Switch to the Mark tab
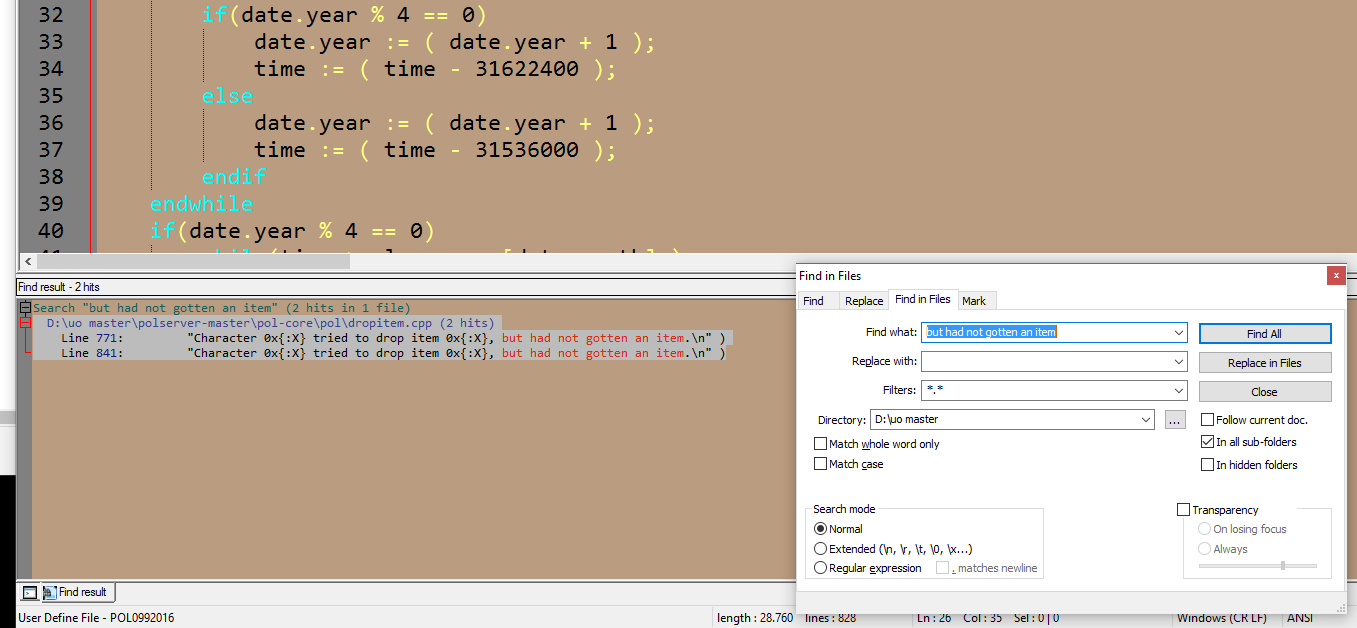The height and width of the screenshot is (628, 1357). point(973,301)
